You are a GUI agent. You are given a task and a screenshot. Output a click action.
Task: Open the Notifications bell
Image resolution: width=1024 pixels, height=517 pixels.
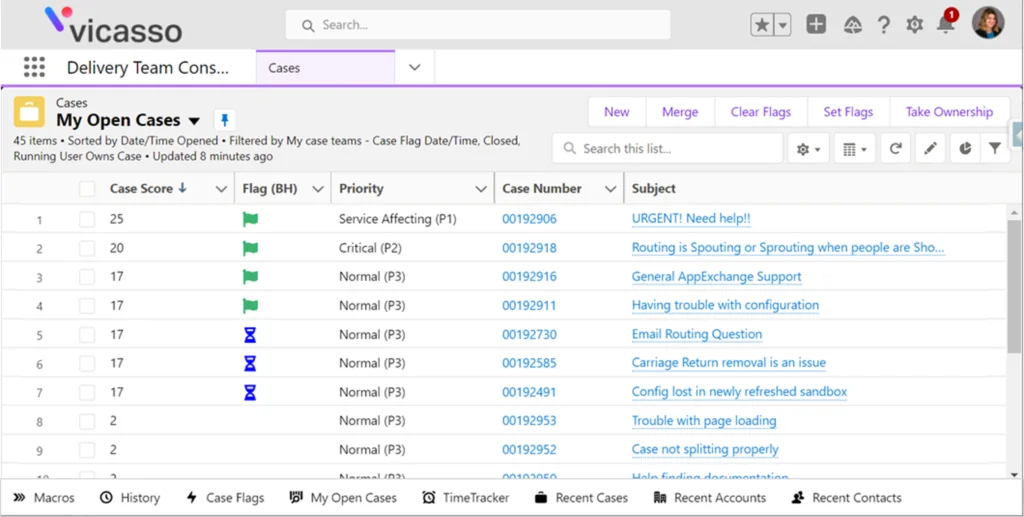945,25
